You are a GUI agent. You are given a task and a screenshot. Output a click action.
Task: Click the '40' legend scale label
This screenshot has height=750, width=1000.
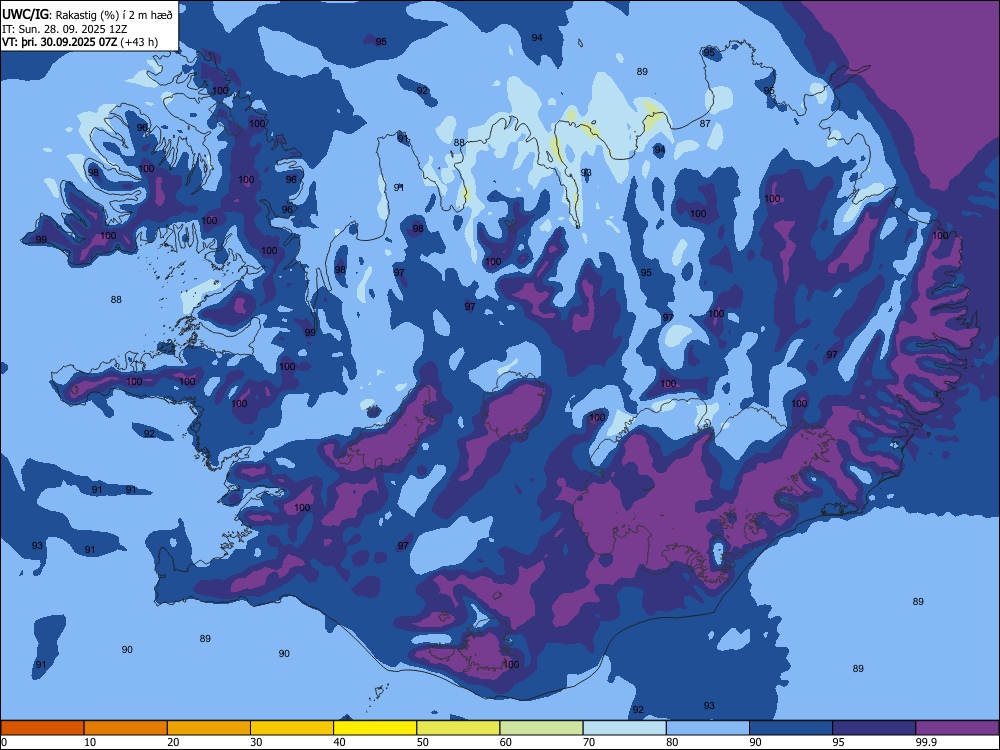339,742
